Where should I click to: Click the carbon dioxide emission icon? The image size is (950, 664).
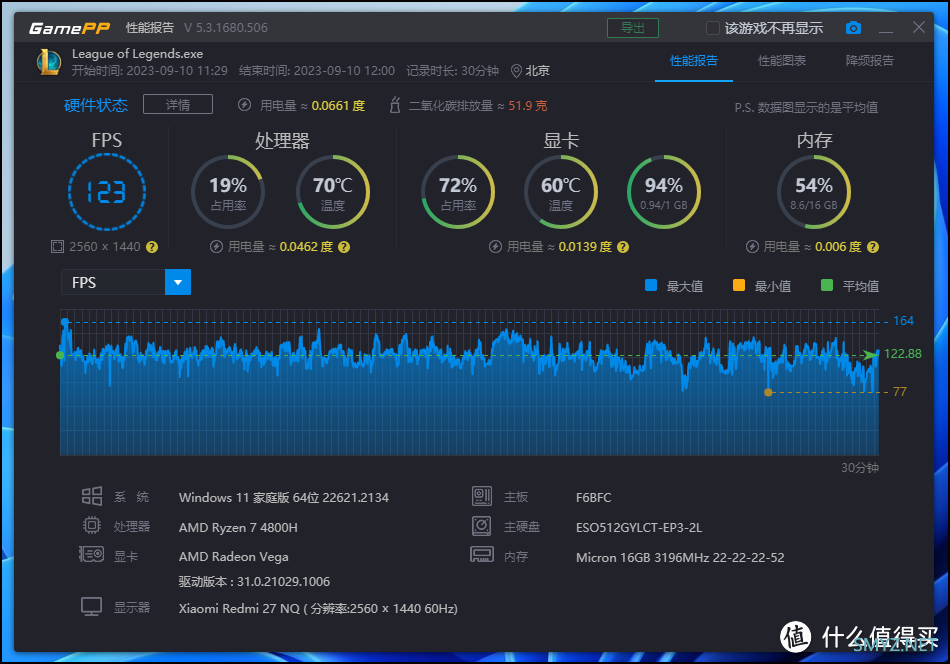(395, 105)
